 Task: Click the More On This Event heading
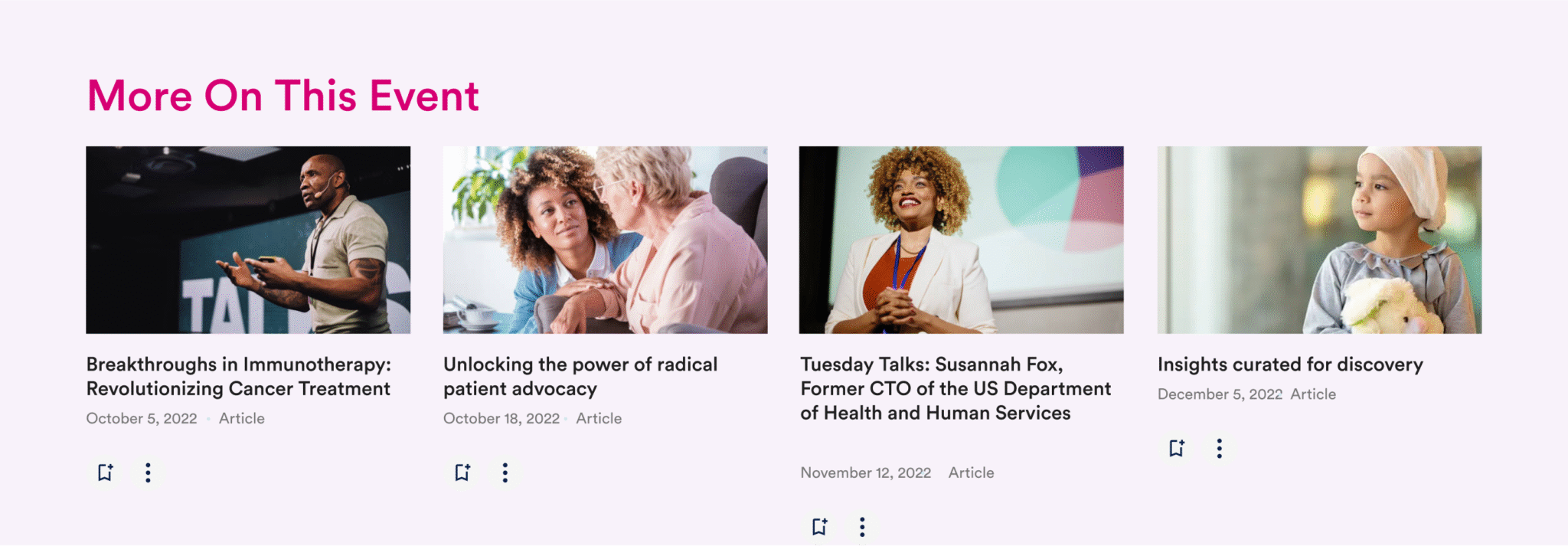[x=283, y=96]
